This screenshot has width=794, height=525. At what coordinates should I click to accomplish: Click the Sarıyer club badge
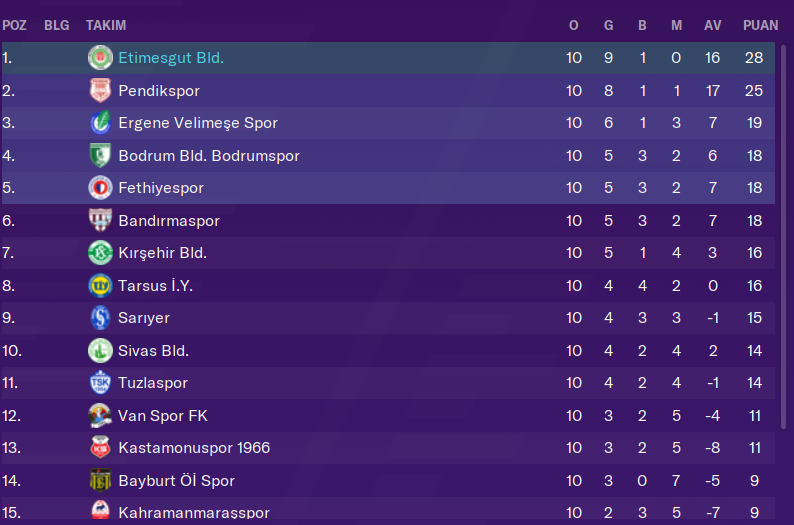[100, 318]
